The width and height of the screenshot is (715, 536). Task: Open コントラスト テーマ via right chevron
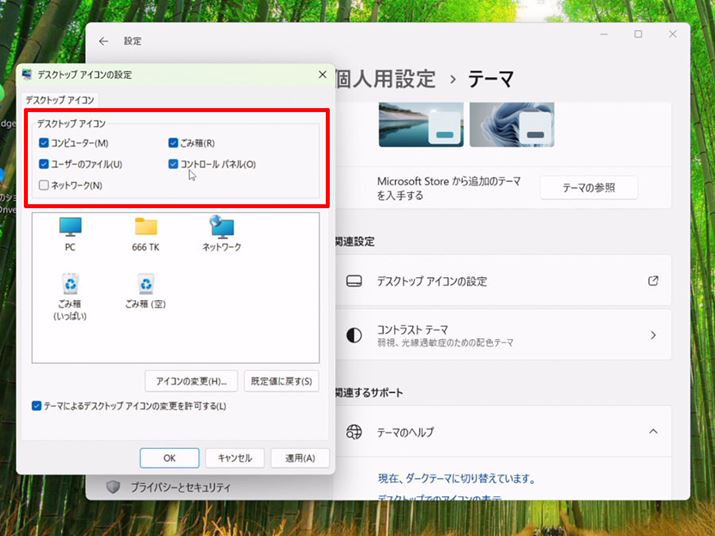653,336
